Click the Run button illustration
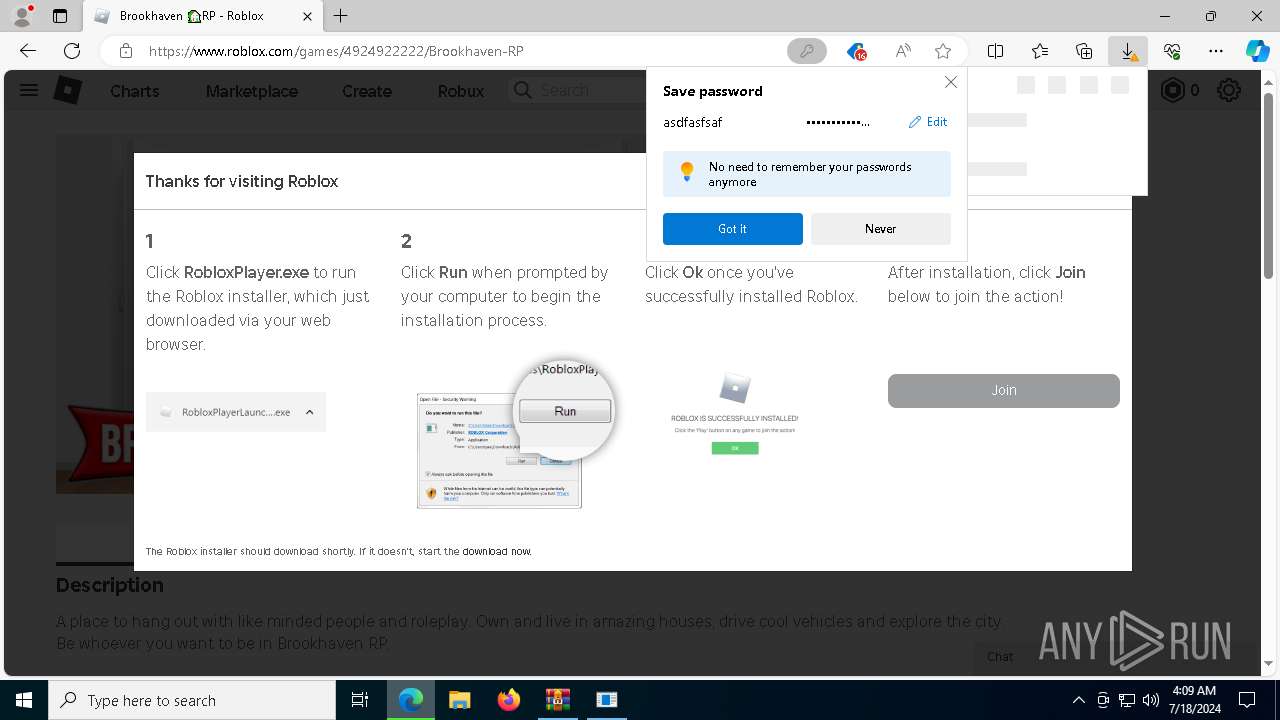The image size is (1280, 720). pos(565,411)
